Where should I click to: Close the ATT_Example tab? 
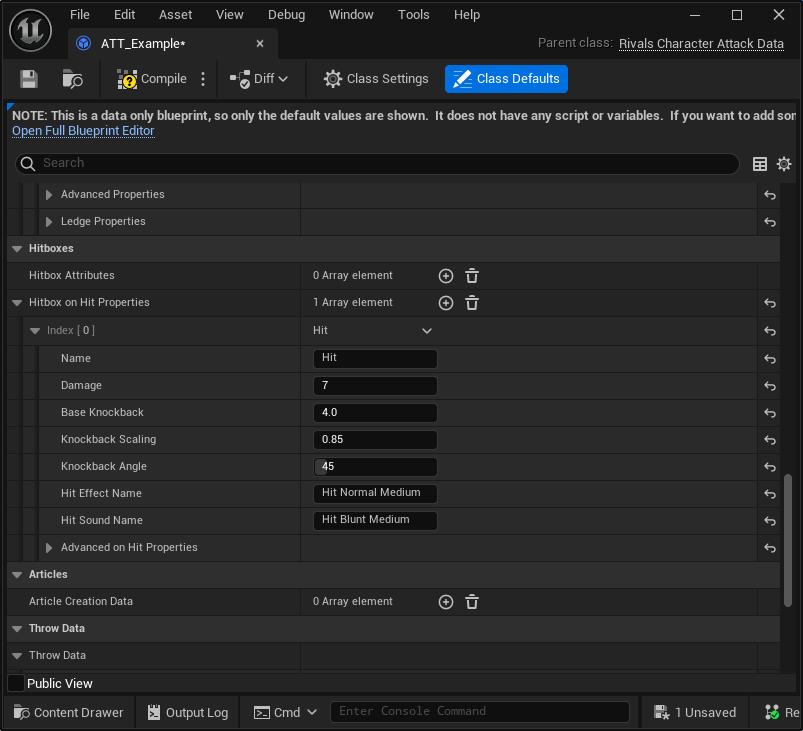pos(260,44)
